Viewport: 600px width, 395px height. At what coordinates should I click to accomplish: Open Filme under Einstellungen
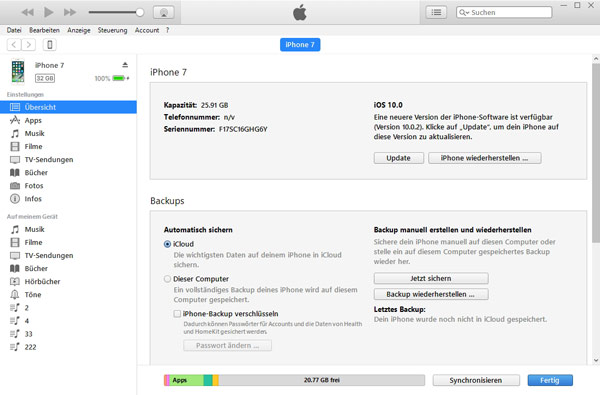[68, 146]
